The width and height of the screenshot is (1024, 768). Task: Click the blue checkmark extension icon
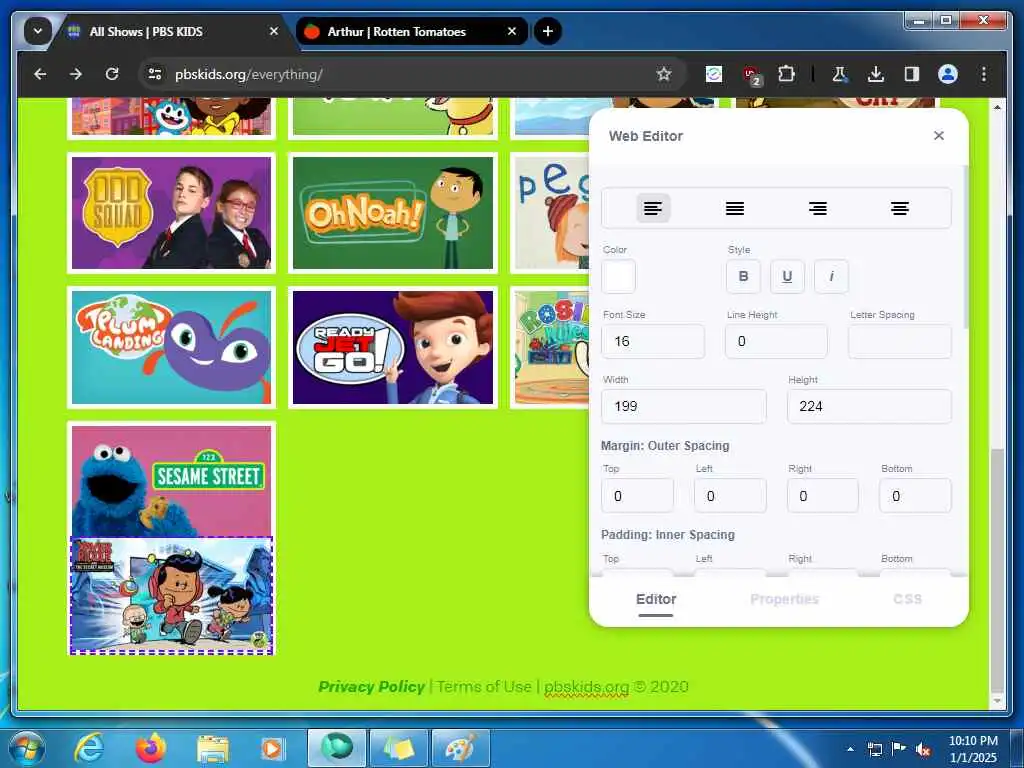click(714, 74)
